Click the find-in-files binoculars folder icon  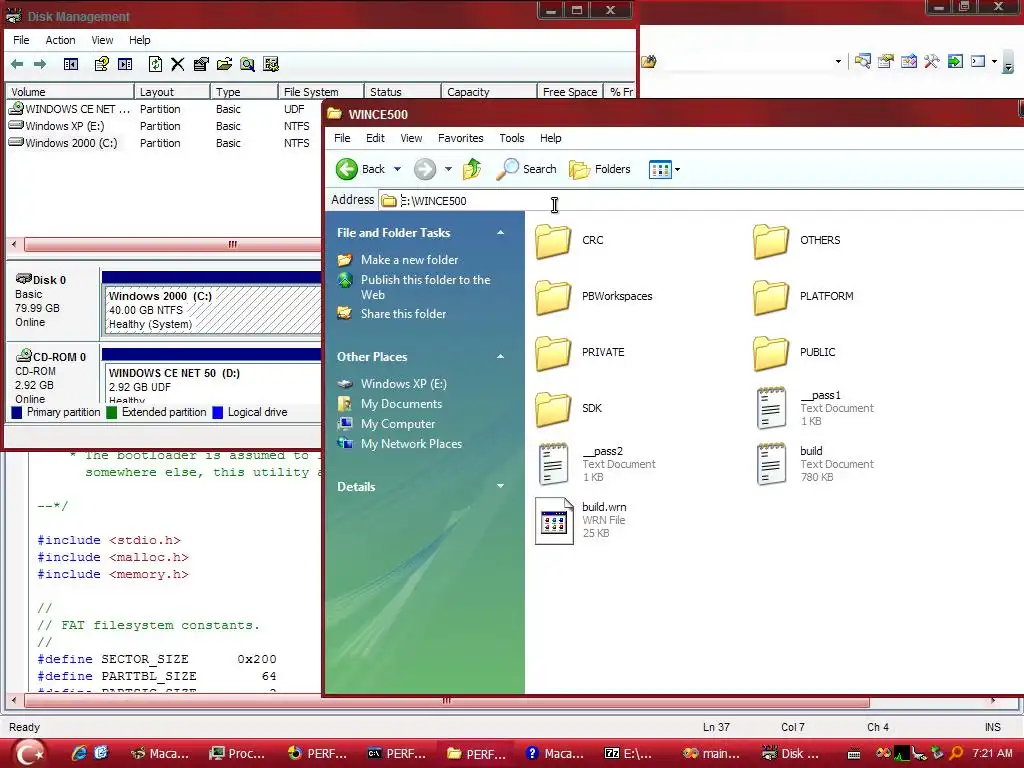tap(648, 62)
